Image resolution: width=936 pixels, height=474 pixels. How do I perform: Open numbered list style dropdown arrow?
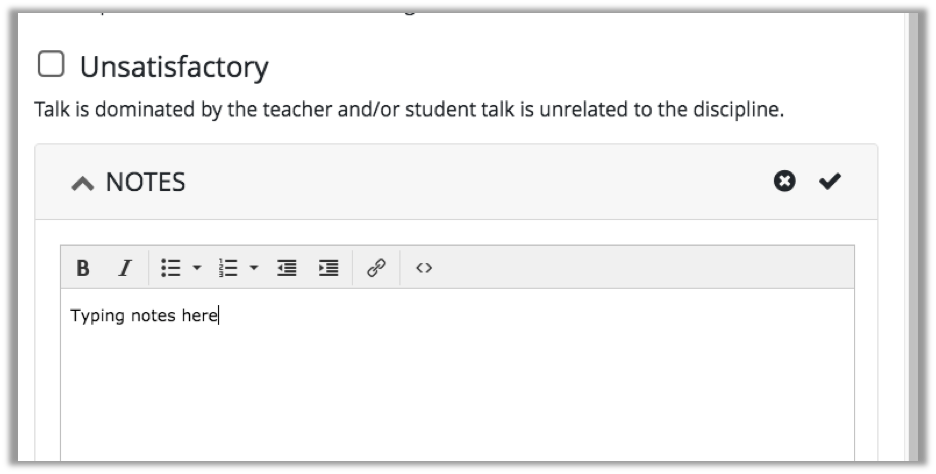(x=254, y=268)
